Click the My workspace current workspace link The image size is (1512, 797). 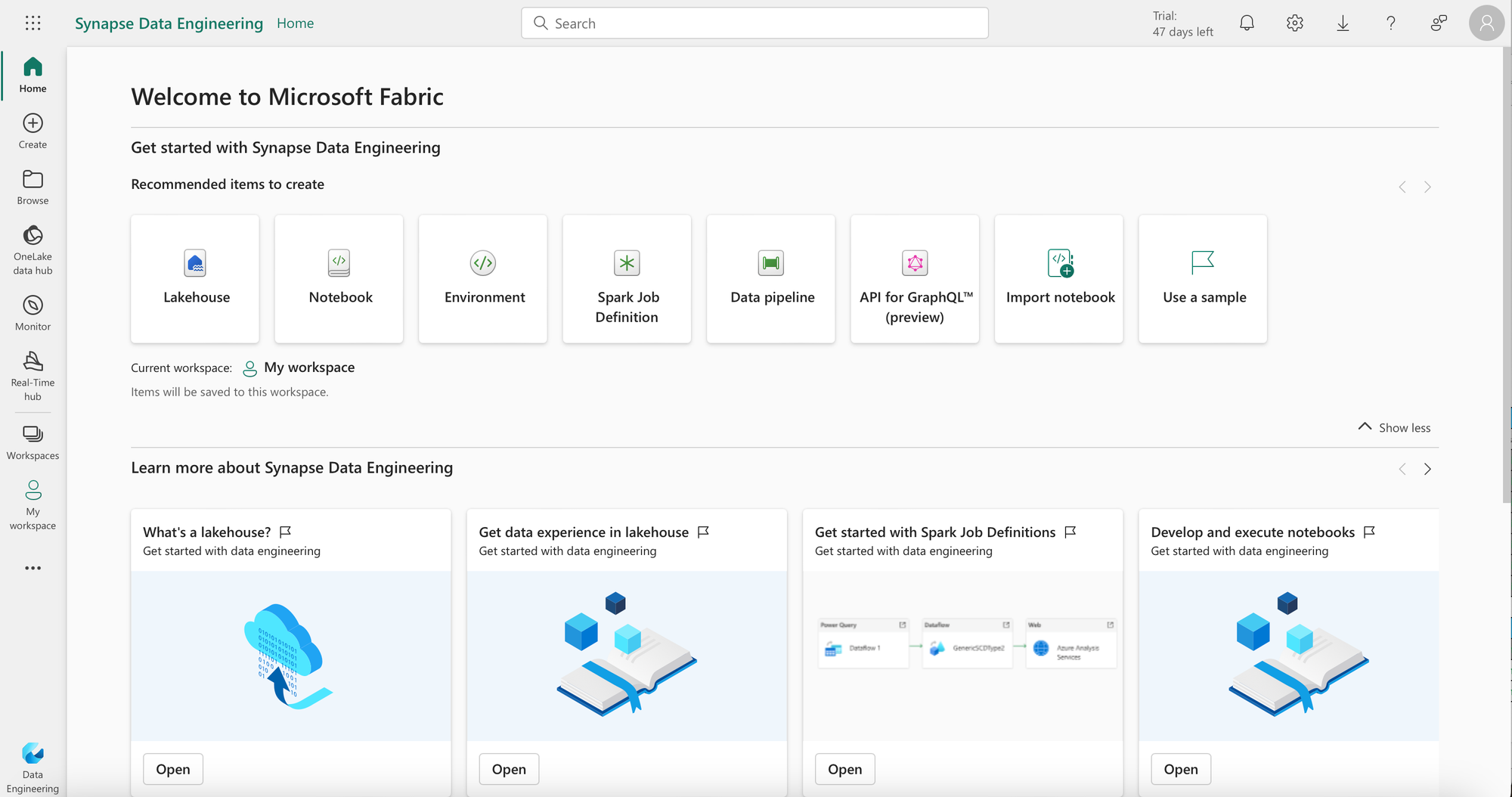pyautogui.click(x=299, y=367)
